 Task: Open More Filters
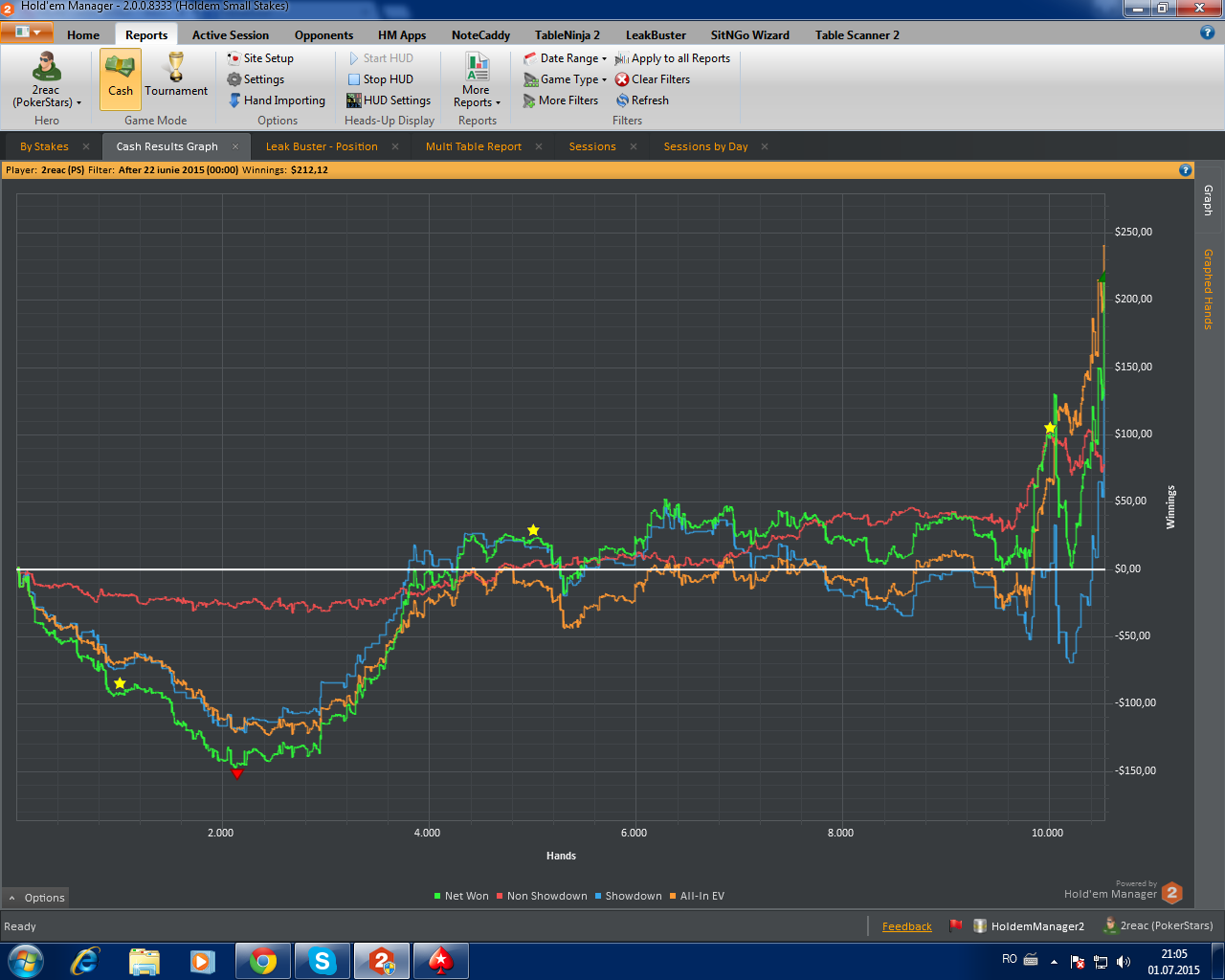point(561,100)
